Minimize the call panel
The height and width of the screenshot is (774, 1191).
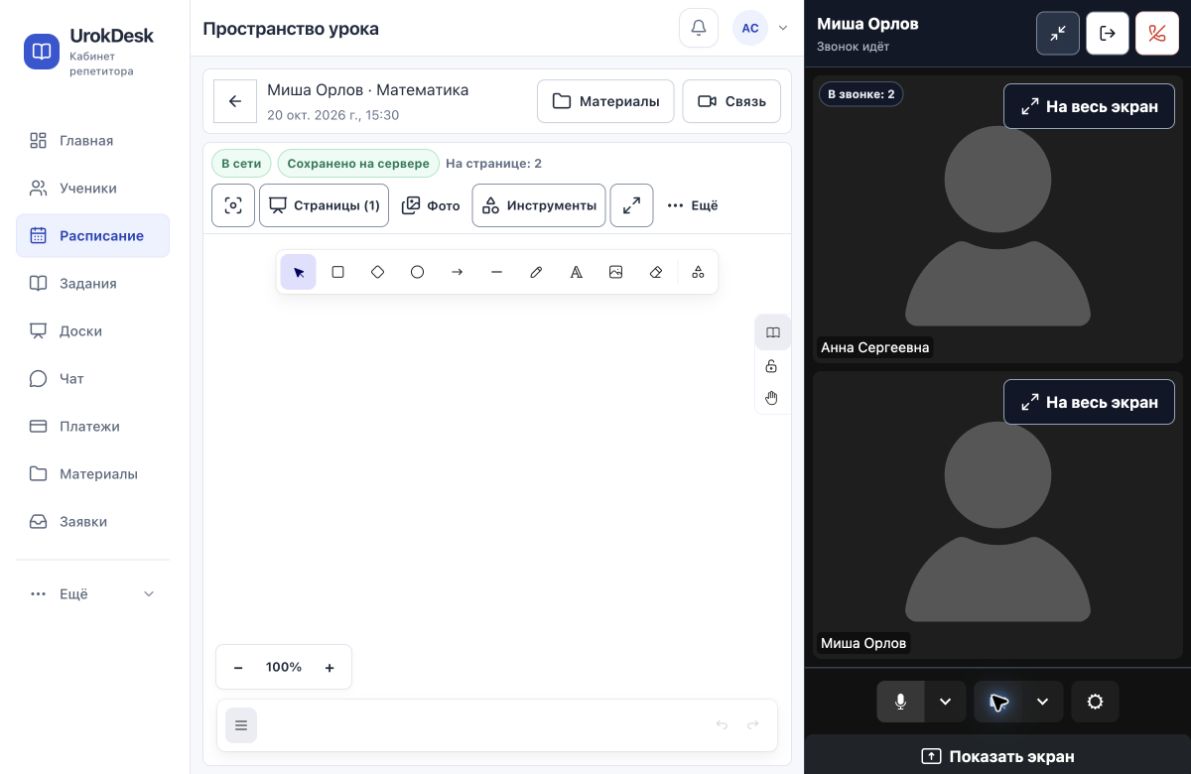tap(1057, 33)
